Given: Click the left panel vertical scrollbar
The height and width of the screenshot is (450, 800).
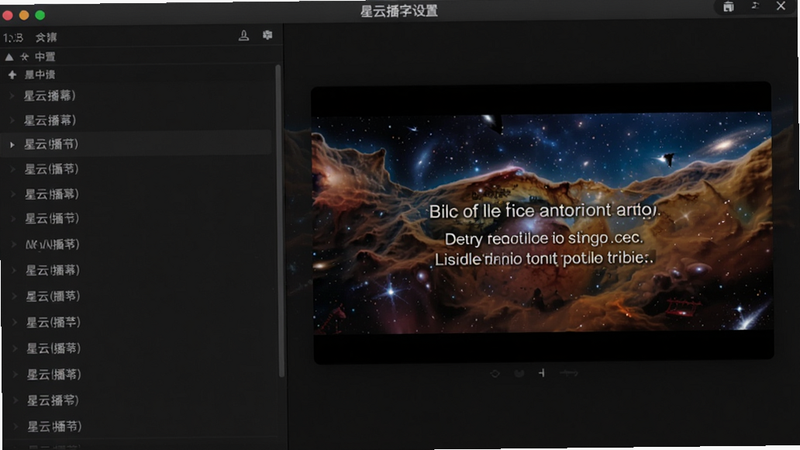Looking at the screenshot, I should (279, 221).
